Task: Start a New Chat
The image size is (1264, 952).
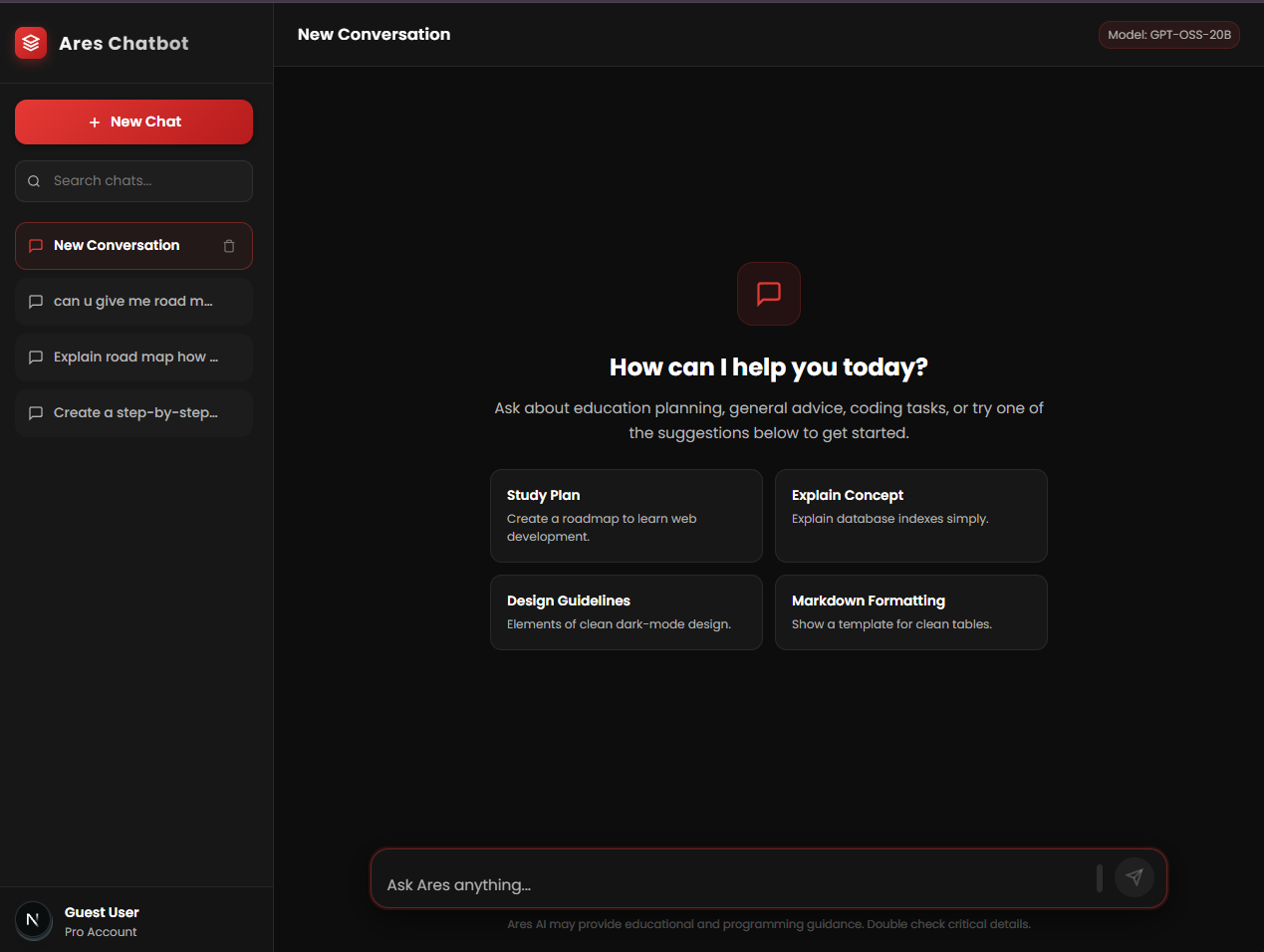Action: pos(133,121)
